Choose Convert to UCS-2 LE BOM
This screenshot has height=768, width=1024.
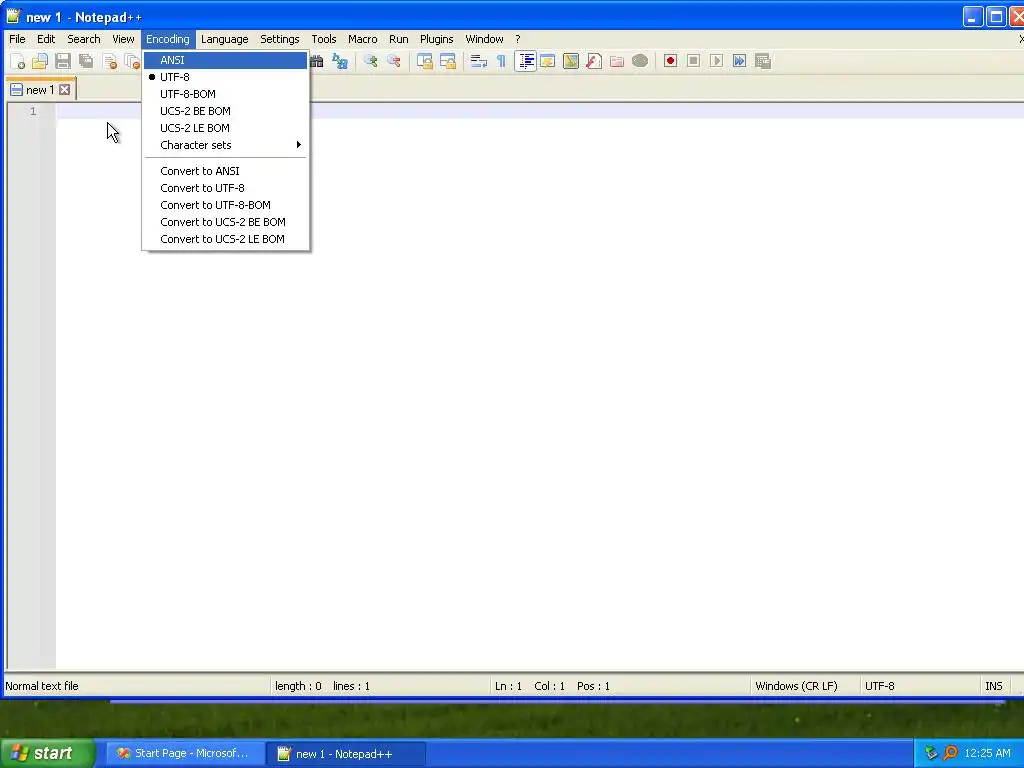[x=225, y=239]
